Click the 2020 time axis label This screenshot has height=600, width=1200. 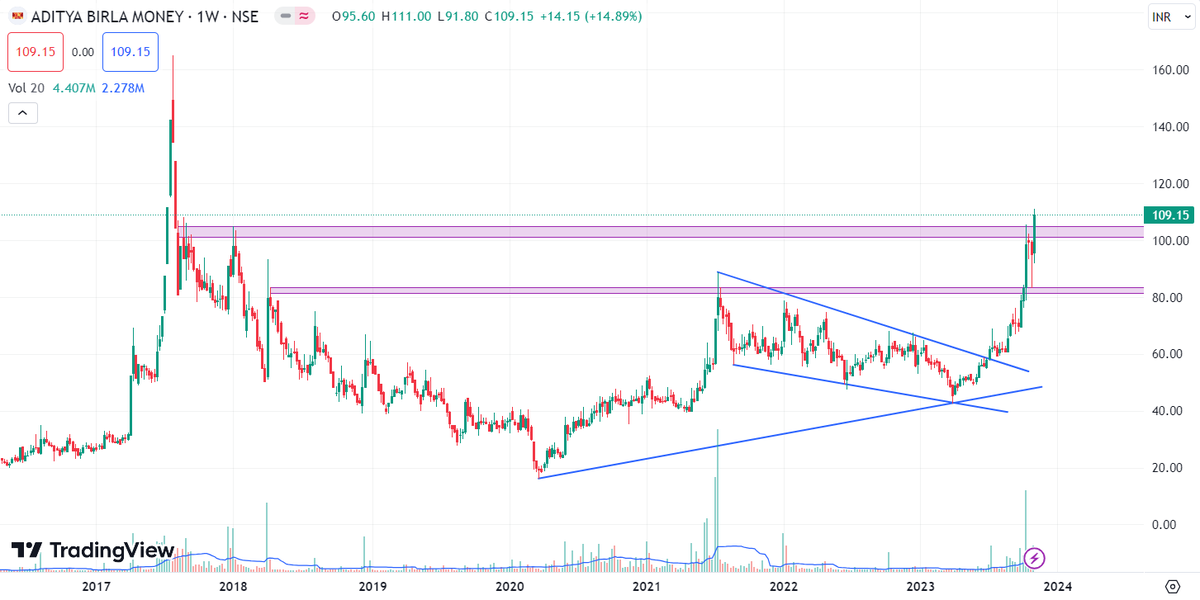(509, 586)
